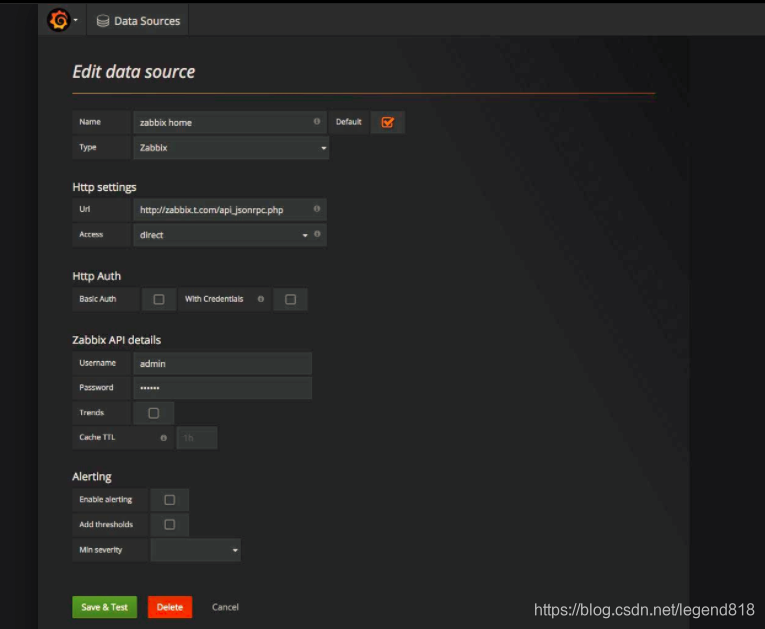Click the 'Zabbix API details' heading

coord(117,340)
